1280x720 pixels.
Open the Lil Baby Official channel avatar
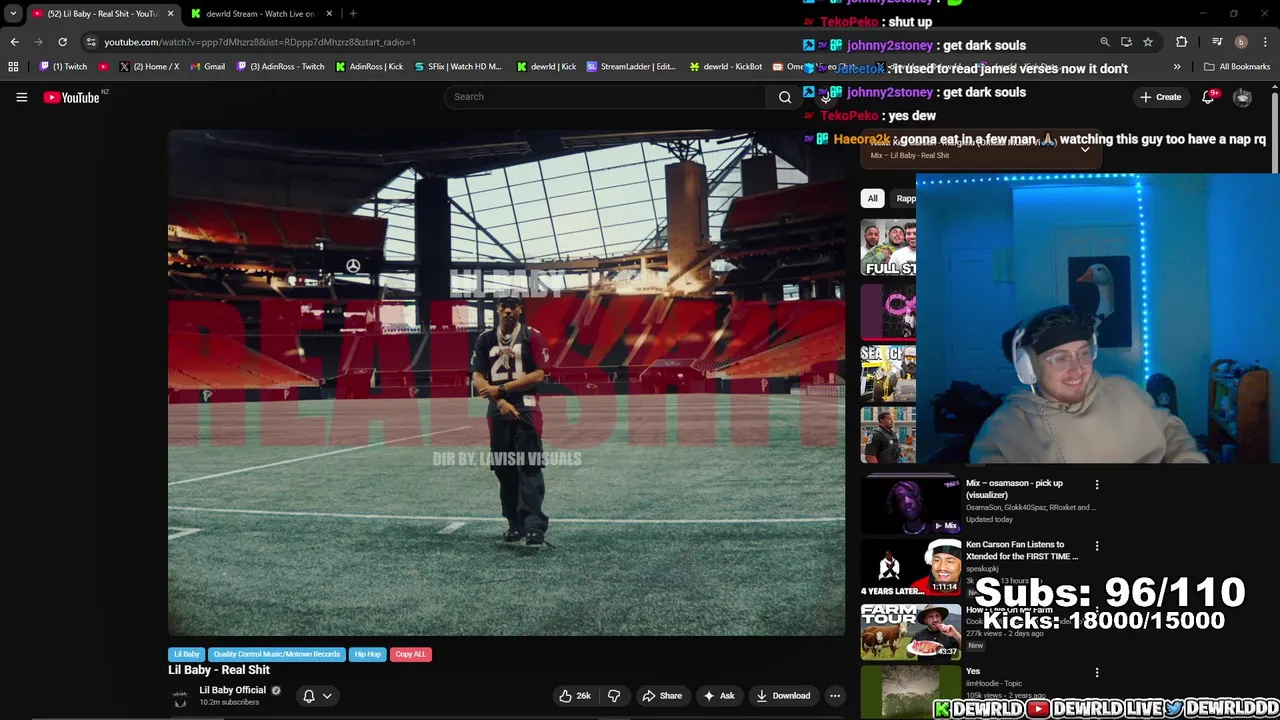(x=180, y=697)
